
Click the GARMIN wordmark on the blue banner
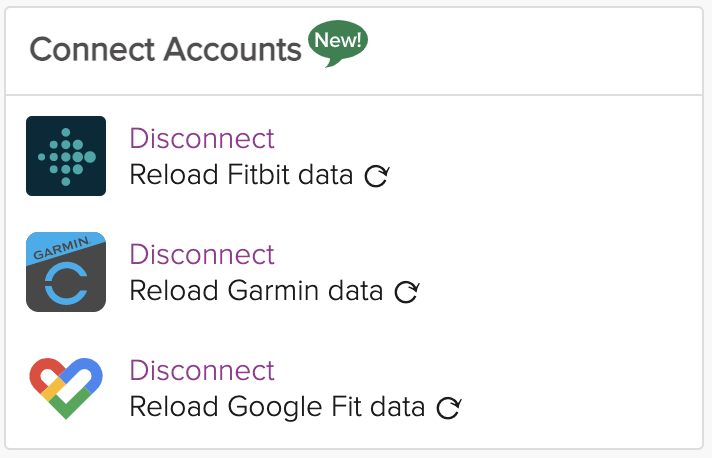(x=61, y=248)
